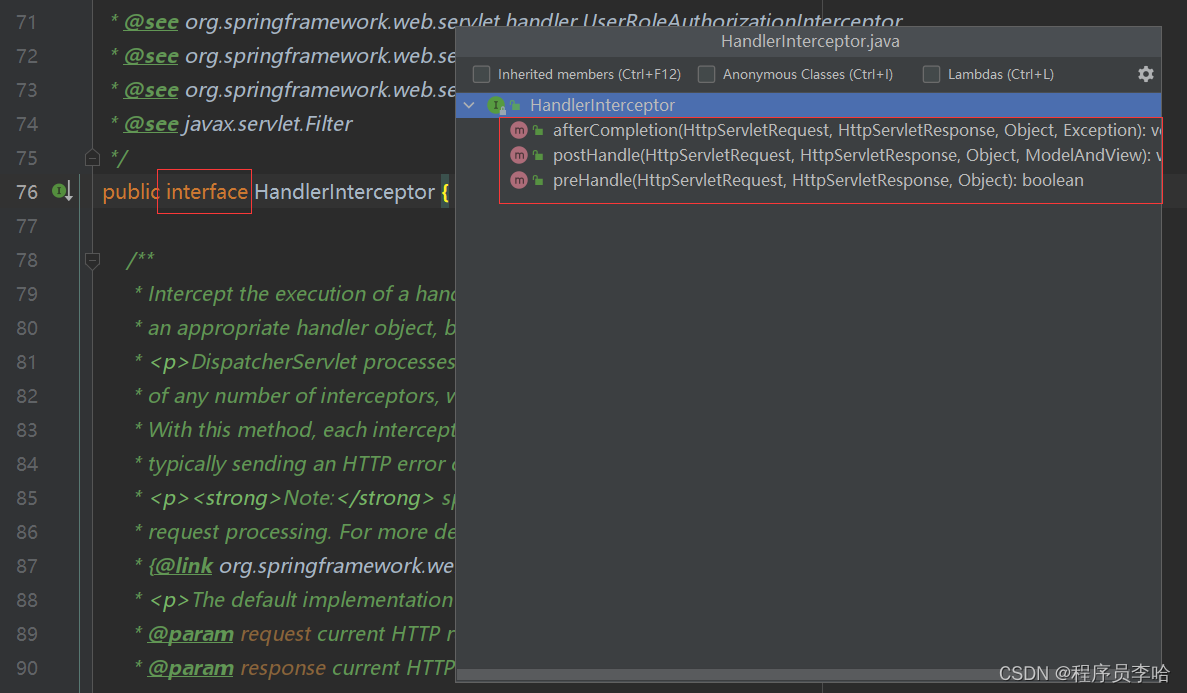Screen dimensions: 1187x693
Task: Open the UserRoleAuthorizationInterceptor @see link
Action: point(151,21)
